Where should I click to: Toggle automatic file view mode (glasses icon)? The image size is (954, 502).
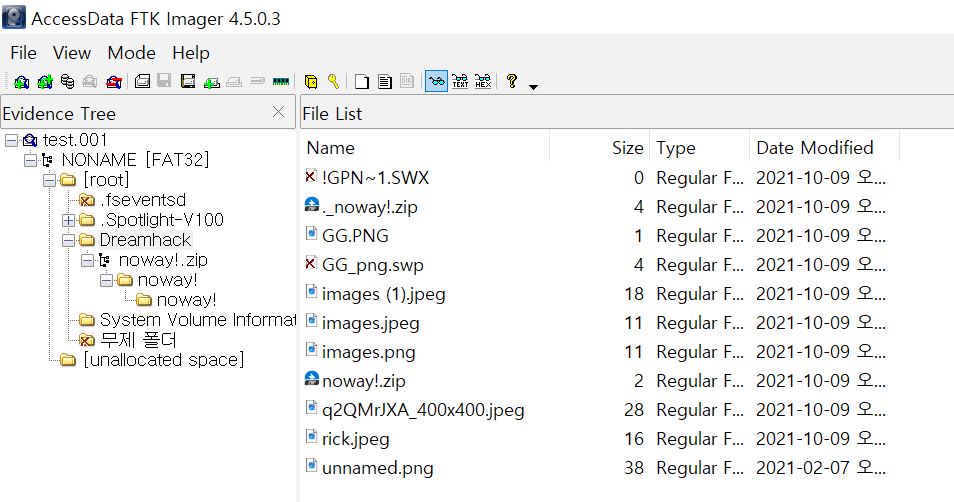click(x=436, y=82)
